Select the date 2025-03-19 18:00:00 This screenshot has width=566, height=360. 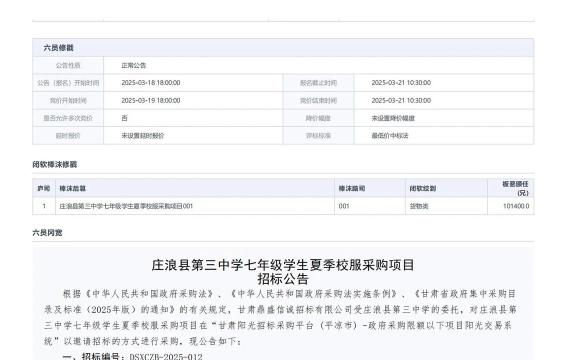(x=151, y=100)
